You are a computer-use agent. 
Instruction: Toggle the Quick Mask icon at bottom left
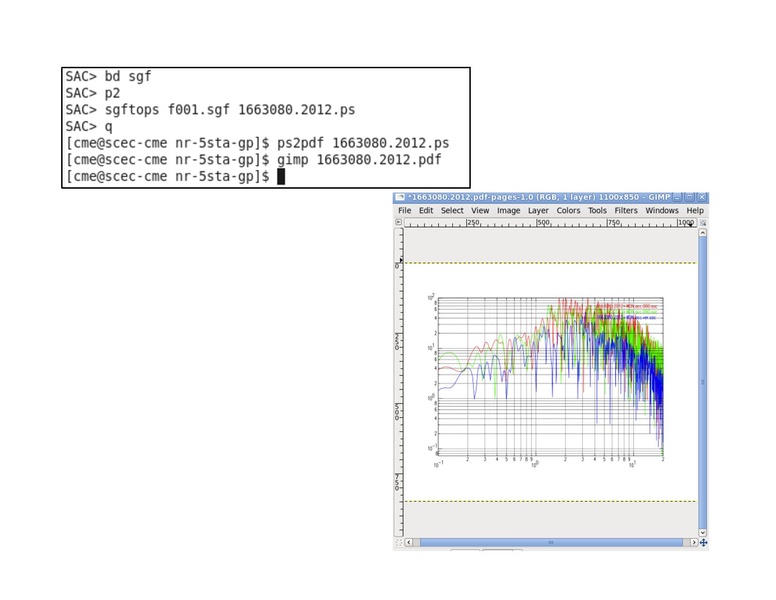399,543
